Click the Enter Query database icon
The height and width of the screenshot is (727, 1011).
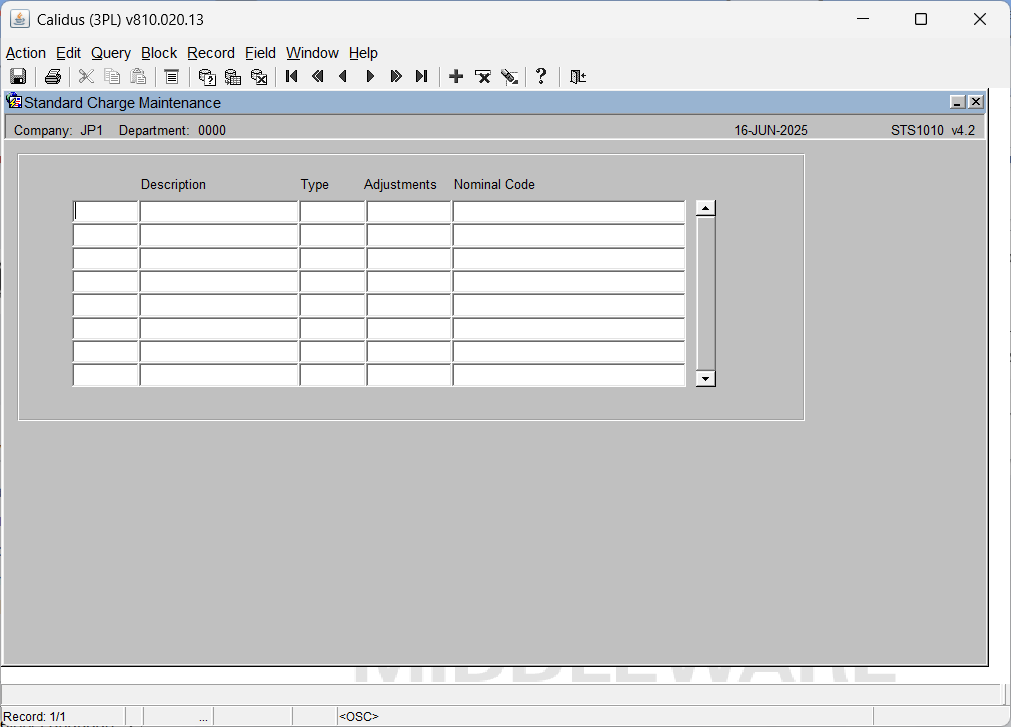pyautogui.click(x=207, y=77)
